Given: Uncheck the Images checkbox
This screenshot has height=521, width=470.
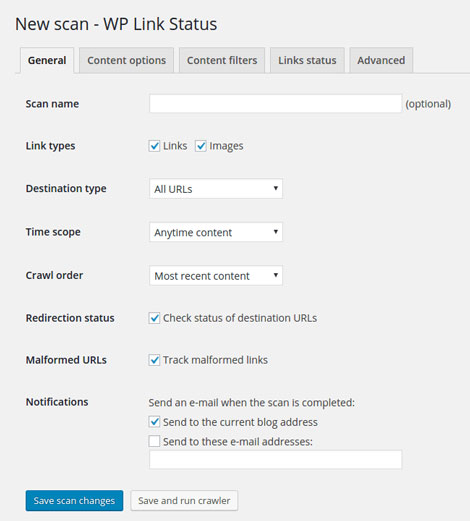Looking at the screenshot, I should pos(200,146).
